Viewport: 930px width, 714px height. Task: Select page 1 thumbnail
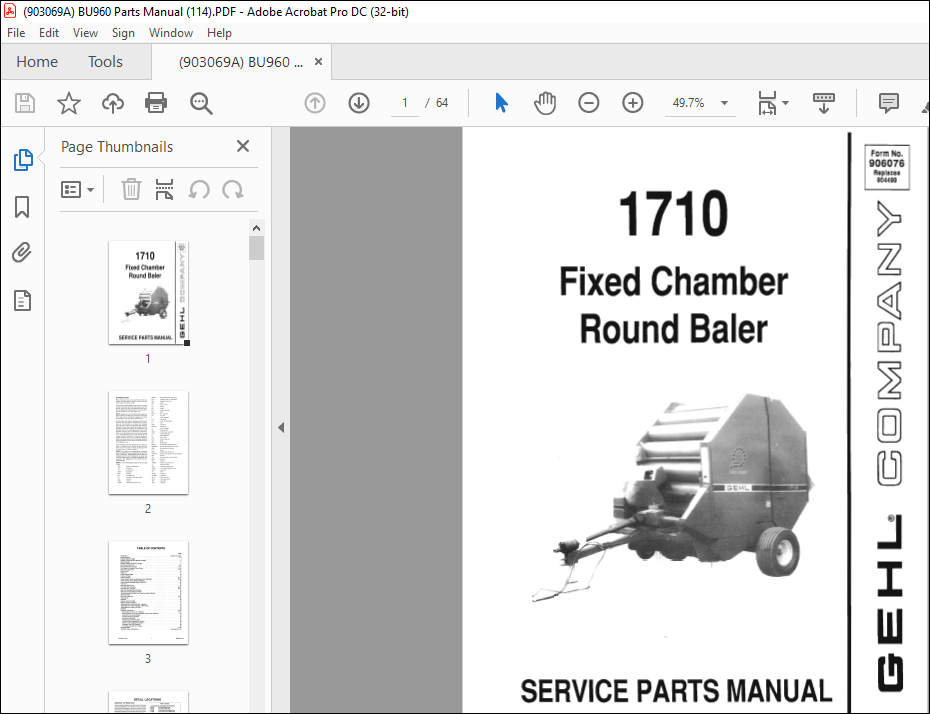point(148,293)
